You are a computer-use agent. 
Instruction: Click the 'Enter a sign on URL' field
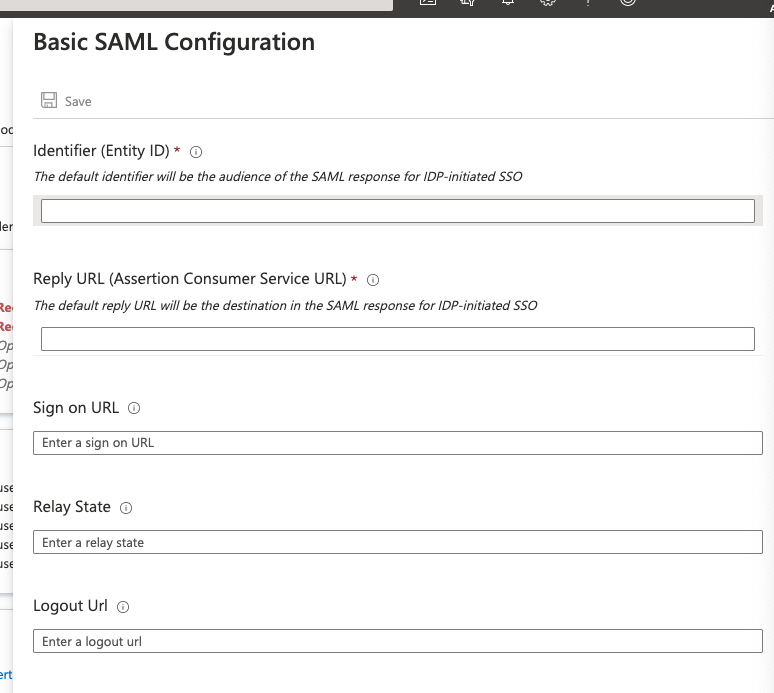[x=397, y=443]
